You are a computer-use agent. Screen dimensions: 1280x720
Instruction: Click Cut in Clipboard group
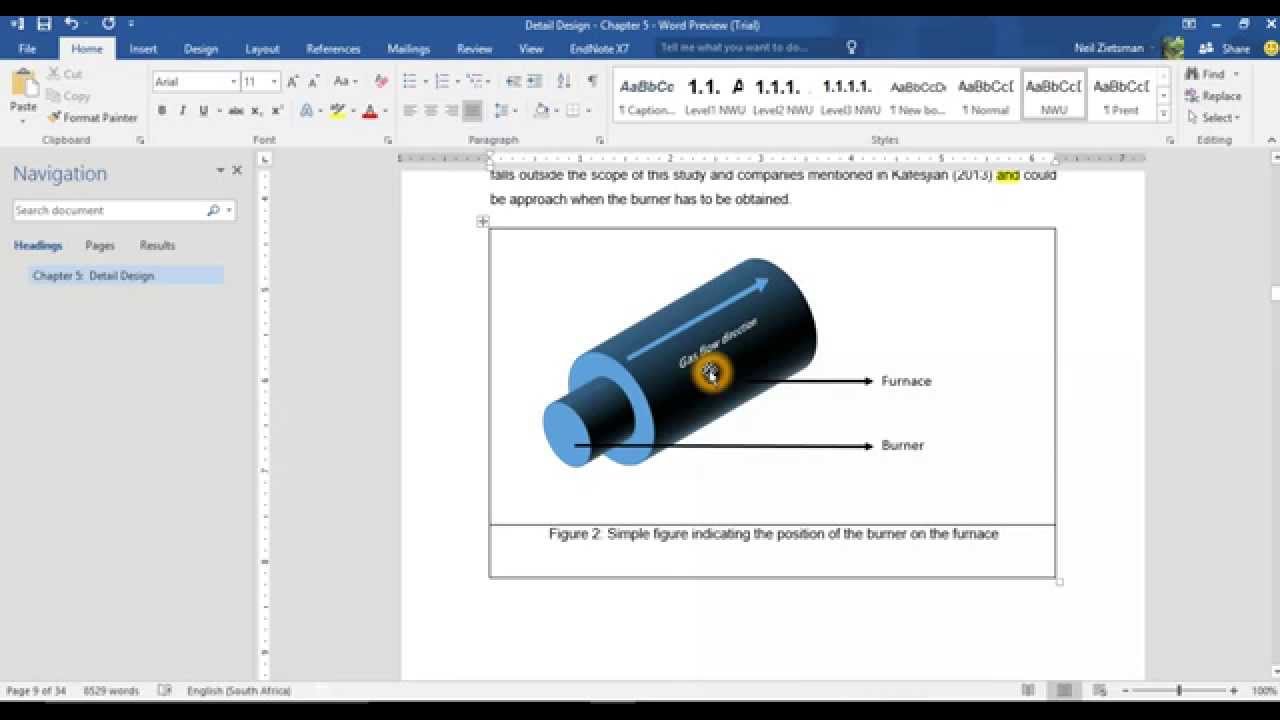(x=65, y=74)
